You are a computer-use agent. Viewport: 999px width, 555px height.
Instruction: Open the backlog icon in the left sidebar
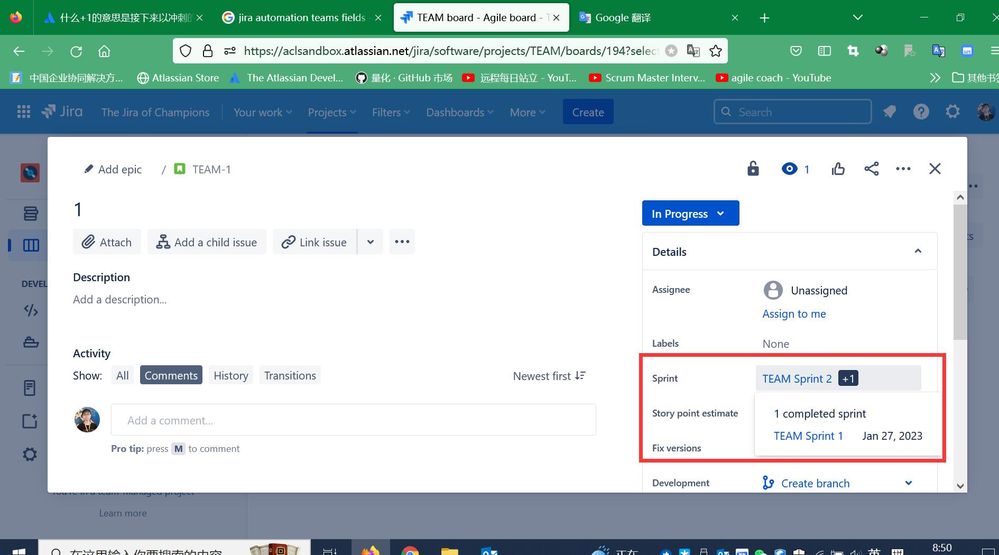point(31,213)
